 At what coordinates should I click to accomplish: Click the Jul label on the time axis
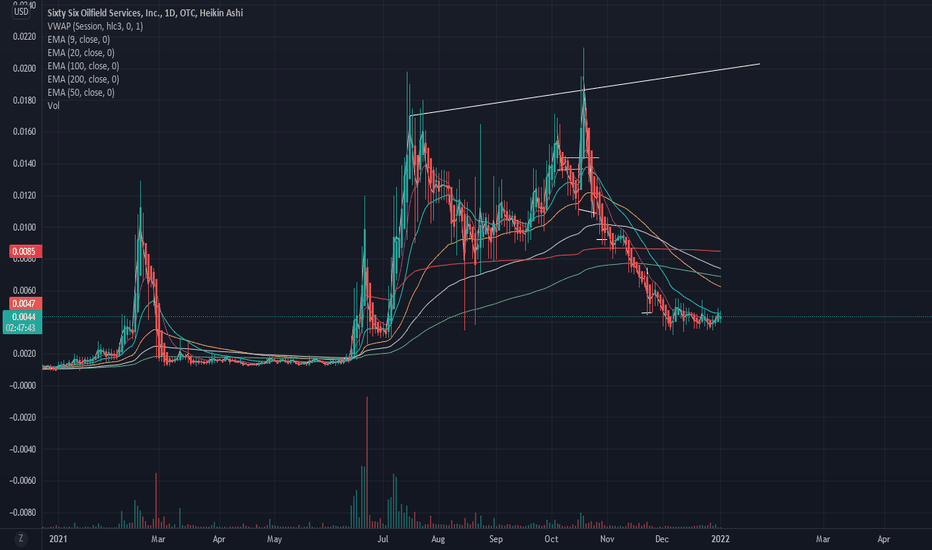383,539
